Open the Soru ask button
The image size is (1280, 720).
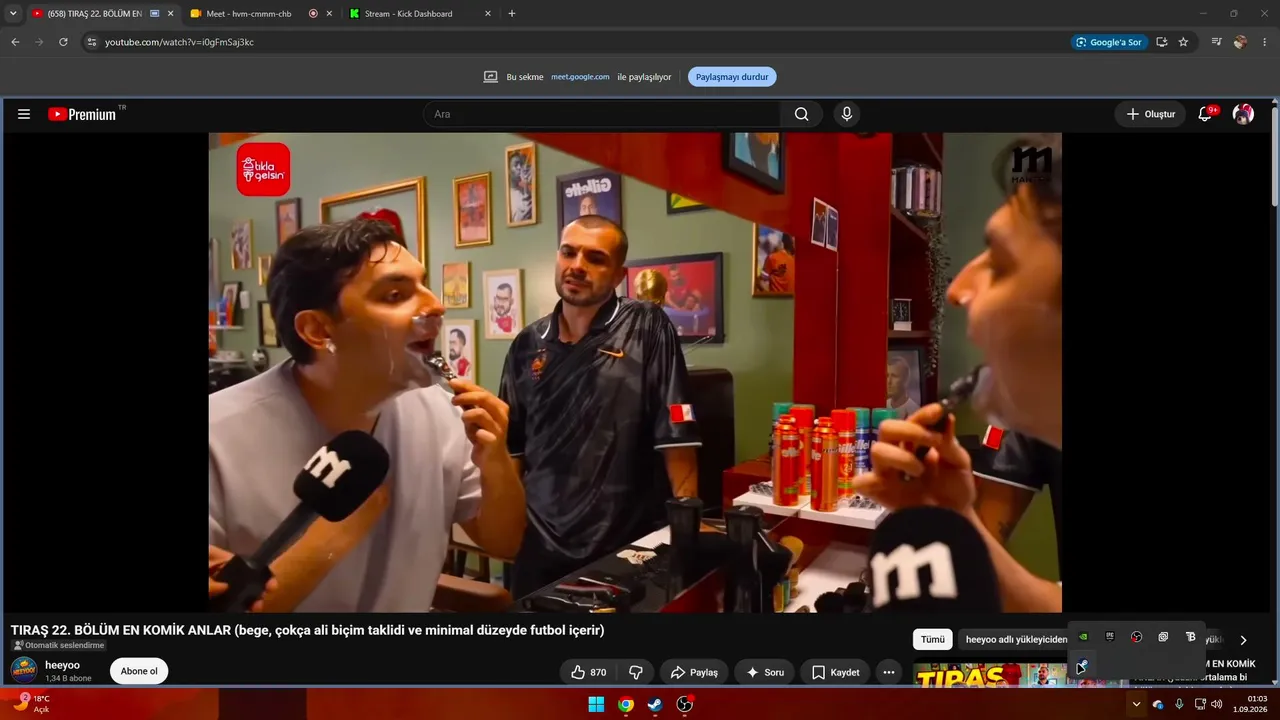765,672
